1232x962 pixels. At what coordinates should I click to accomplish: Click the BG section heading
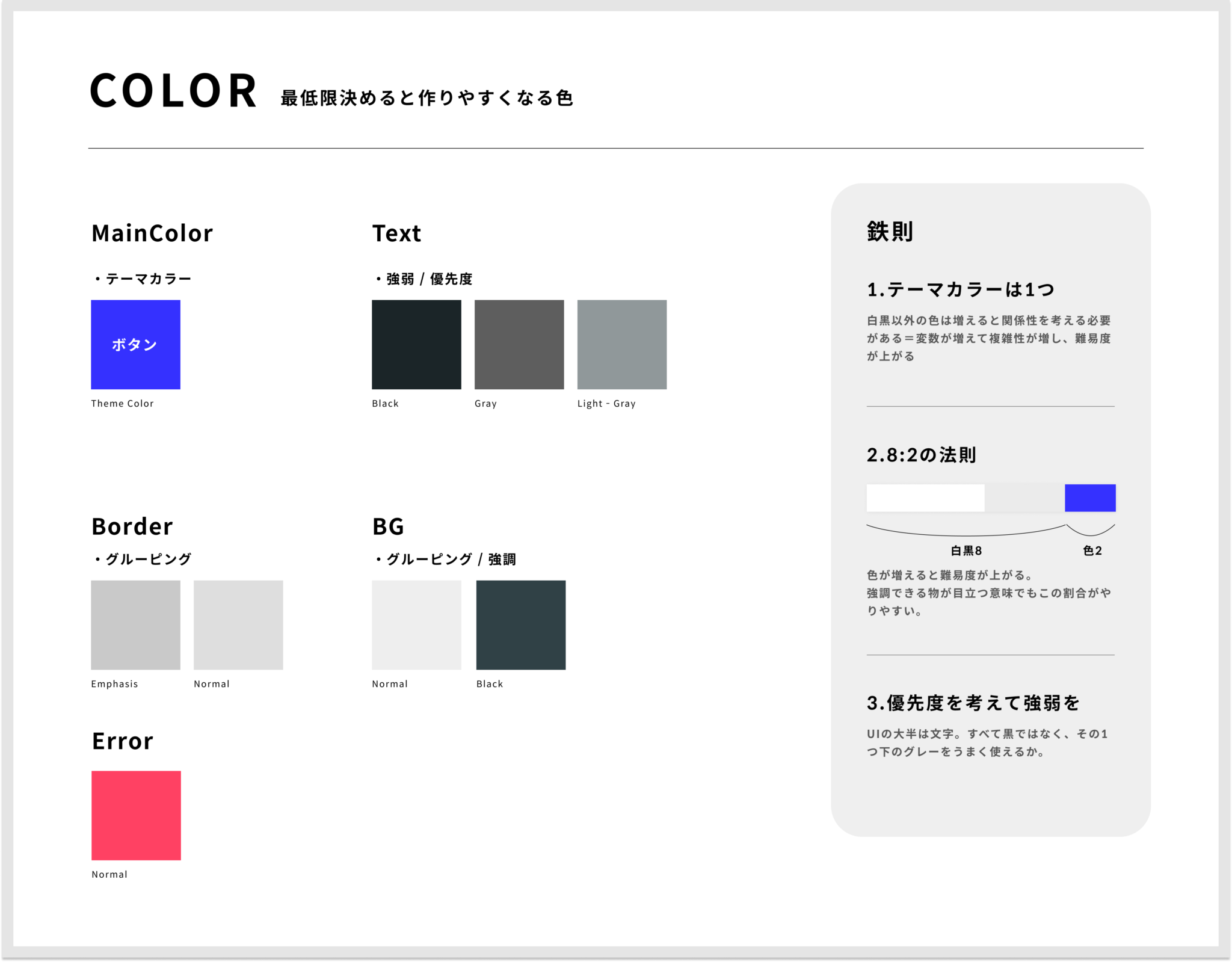(x=388, y=526)
